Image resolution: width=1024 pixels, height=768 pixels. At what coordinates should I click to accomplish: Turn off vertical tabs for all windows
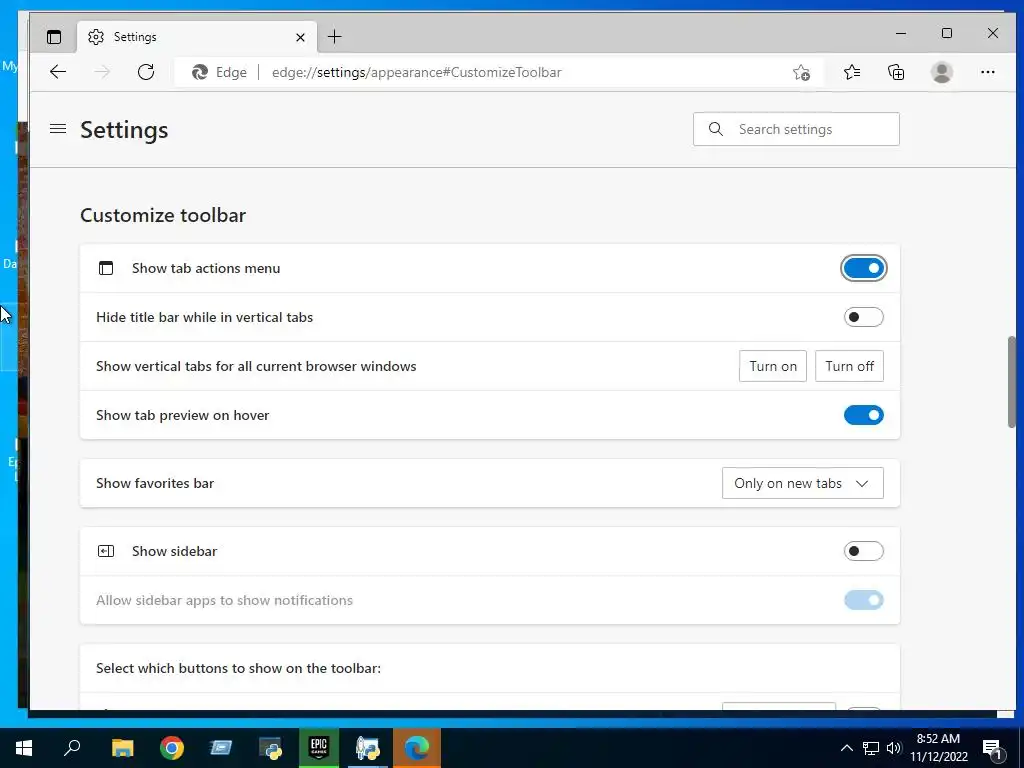(849, 366)
